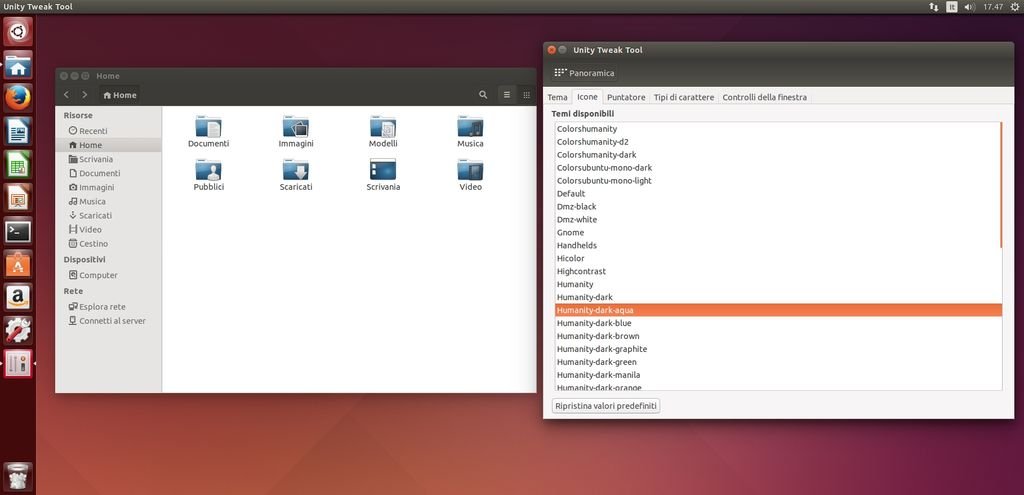The height and width of the screenshot is (495, 1024).
Task: Switch to grid view in file manager
Action: [x=527, y=95]
